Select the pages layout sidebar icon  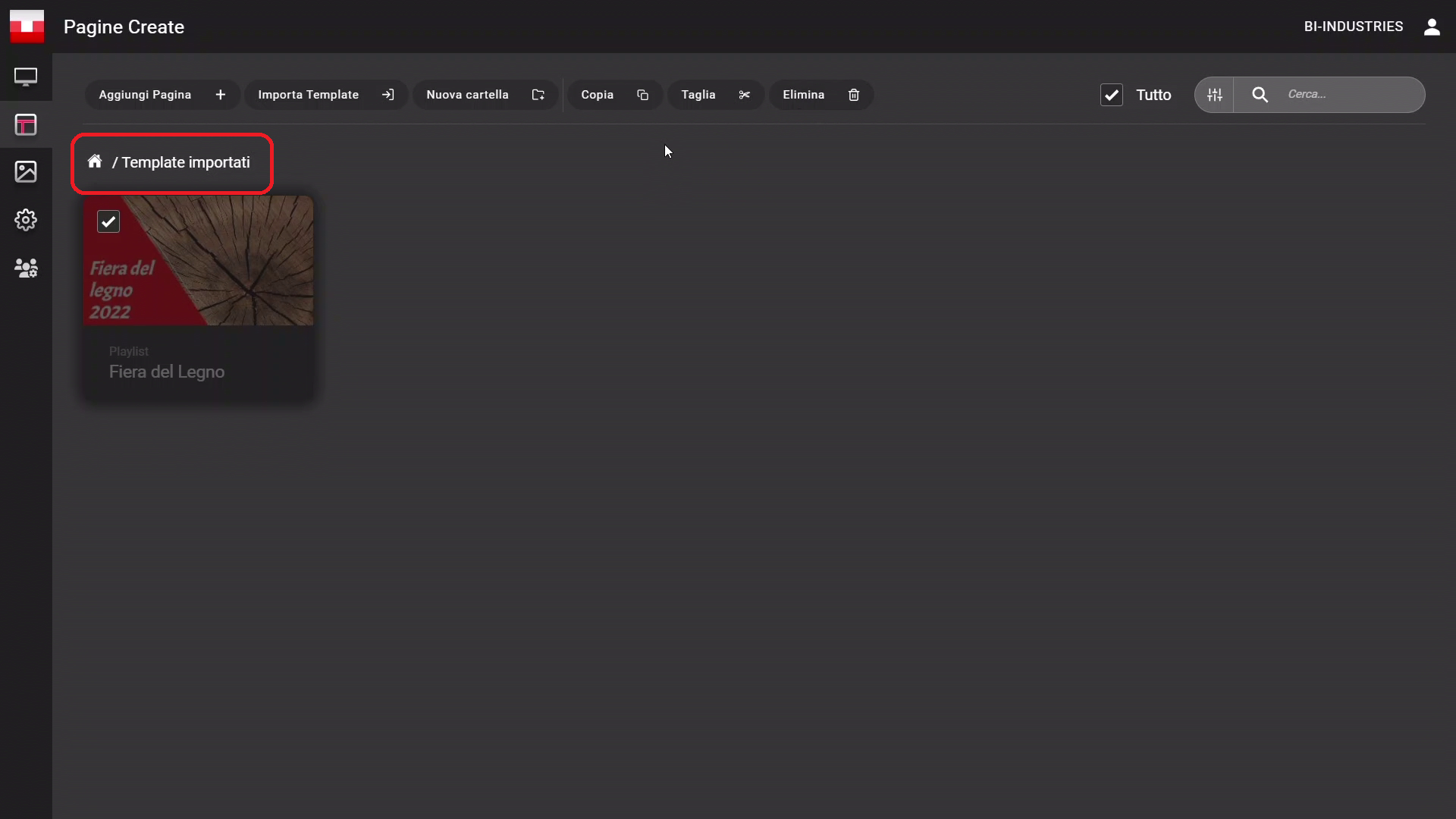pos(26,124)
